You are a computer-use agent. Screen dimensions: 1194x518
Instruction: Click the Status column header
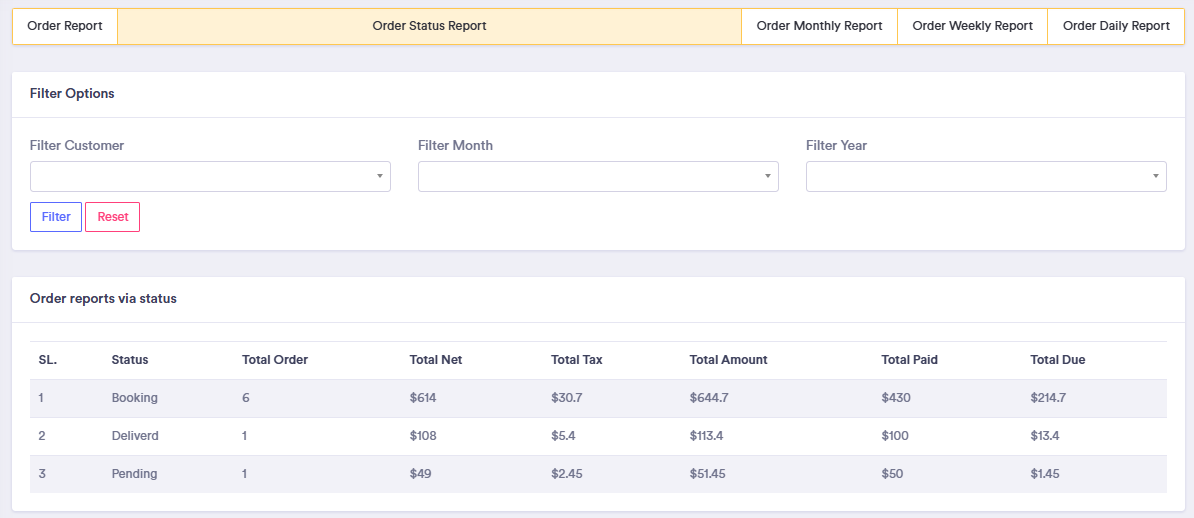pos(130,360)
